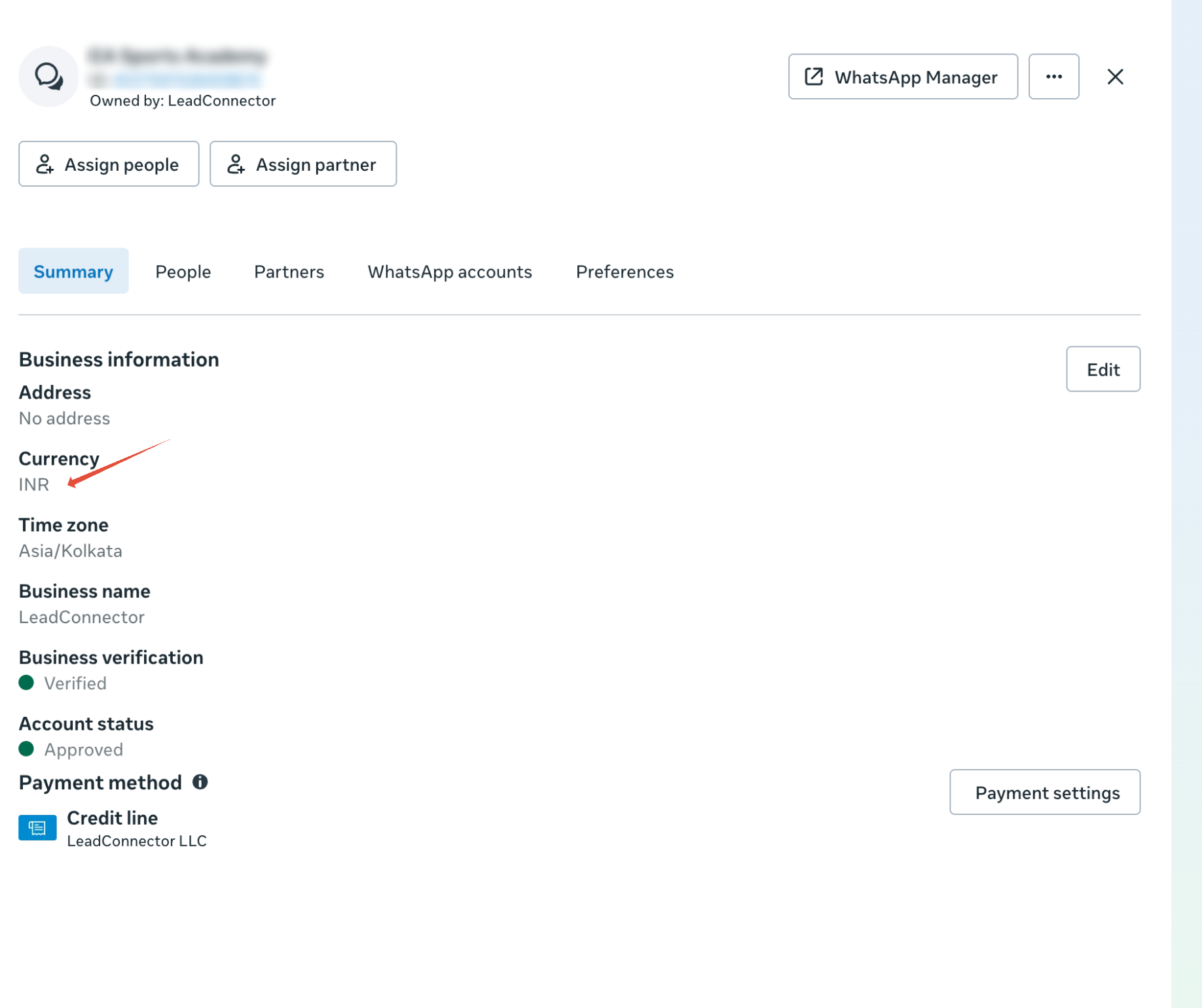Click the LeadConnector business name value

point(81,617)
